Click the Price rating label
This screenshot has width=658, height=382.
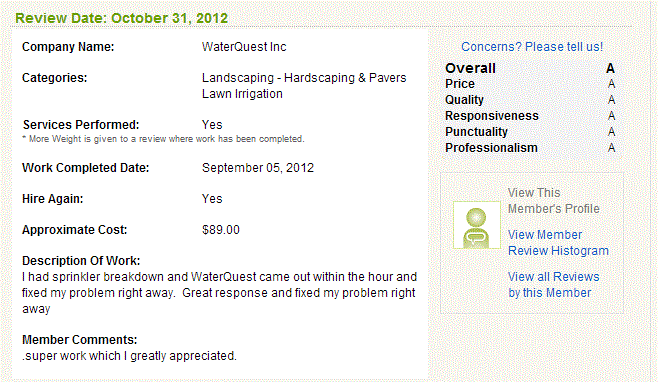[x=460, y=84]
